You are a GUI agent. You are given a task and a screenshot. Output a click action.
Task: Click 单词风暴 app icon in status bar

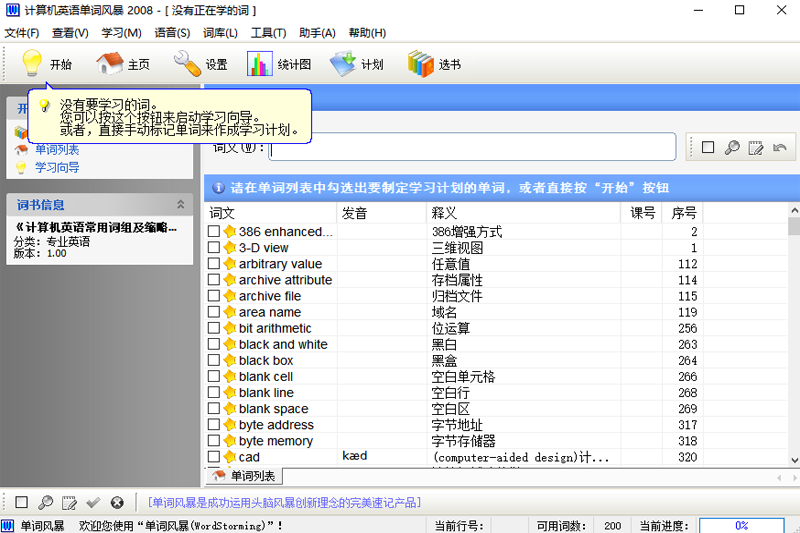pyautogui.click(x=8, y=526)
